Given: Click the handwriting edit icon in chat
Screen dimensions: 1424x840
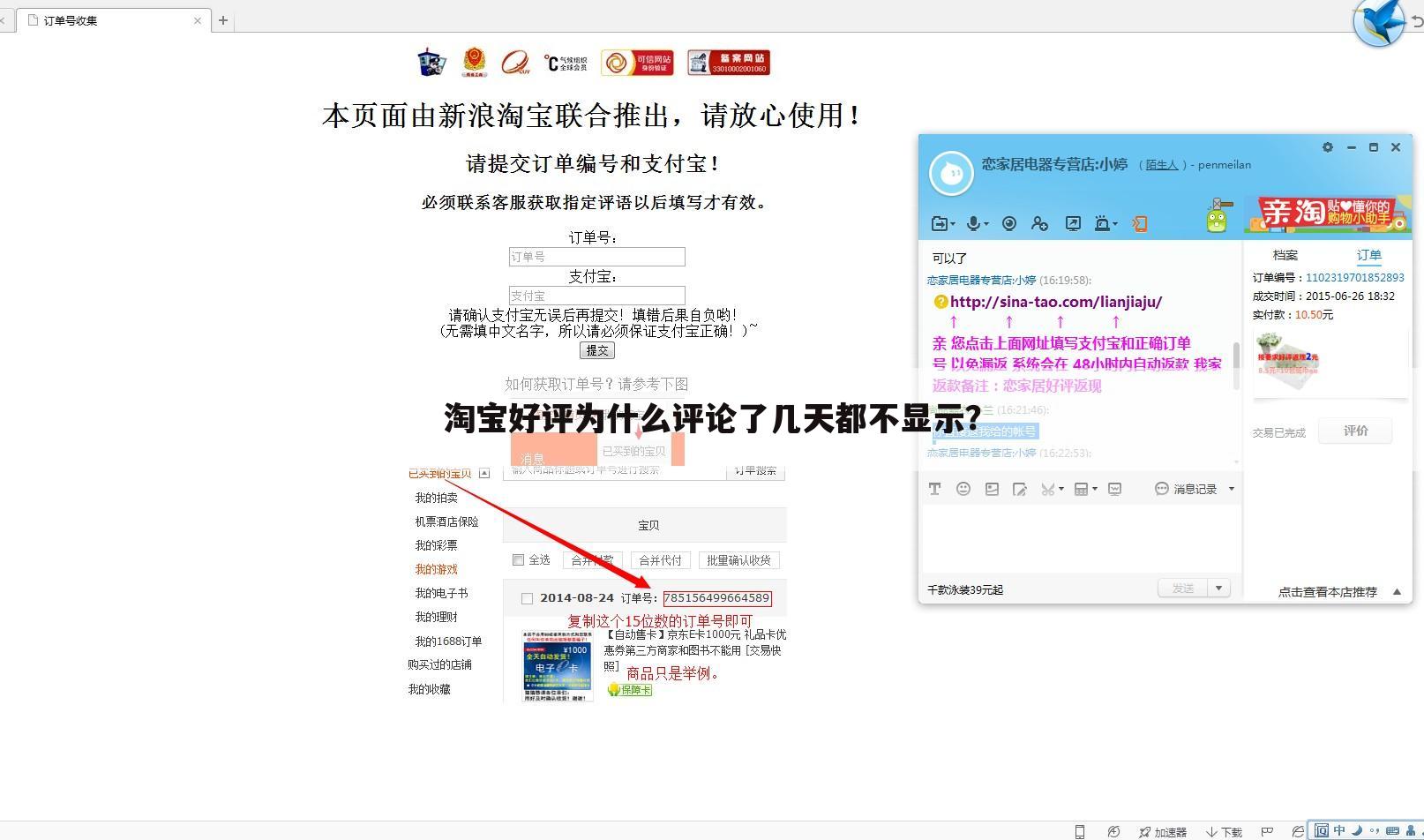Looking at the screenshot, I should tap(1020, 489).
